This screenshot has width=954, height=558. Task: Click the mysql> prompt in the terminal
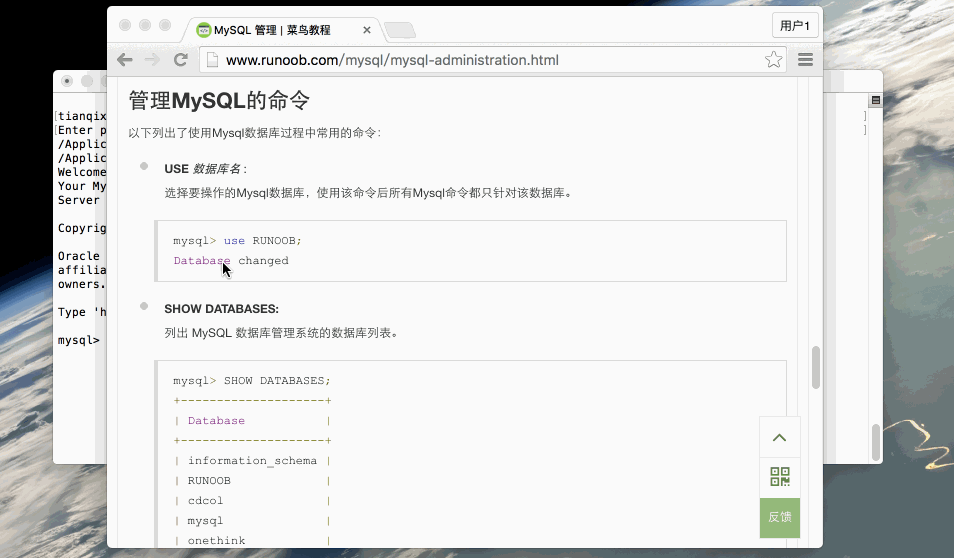78,340
